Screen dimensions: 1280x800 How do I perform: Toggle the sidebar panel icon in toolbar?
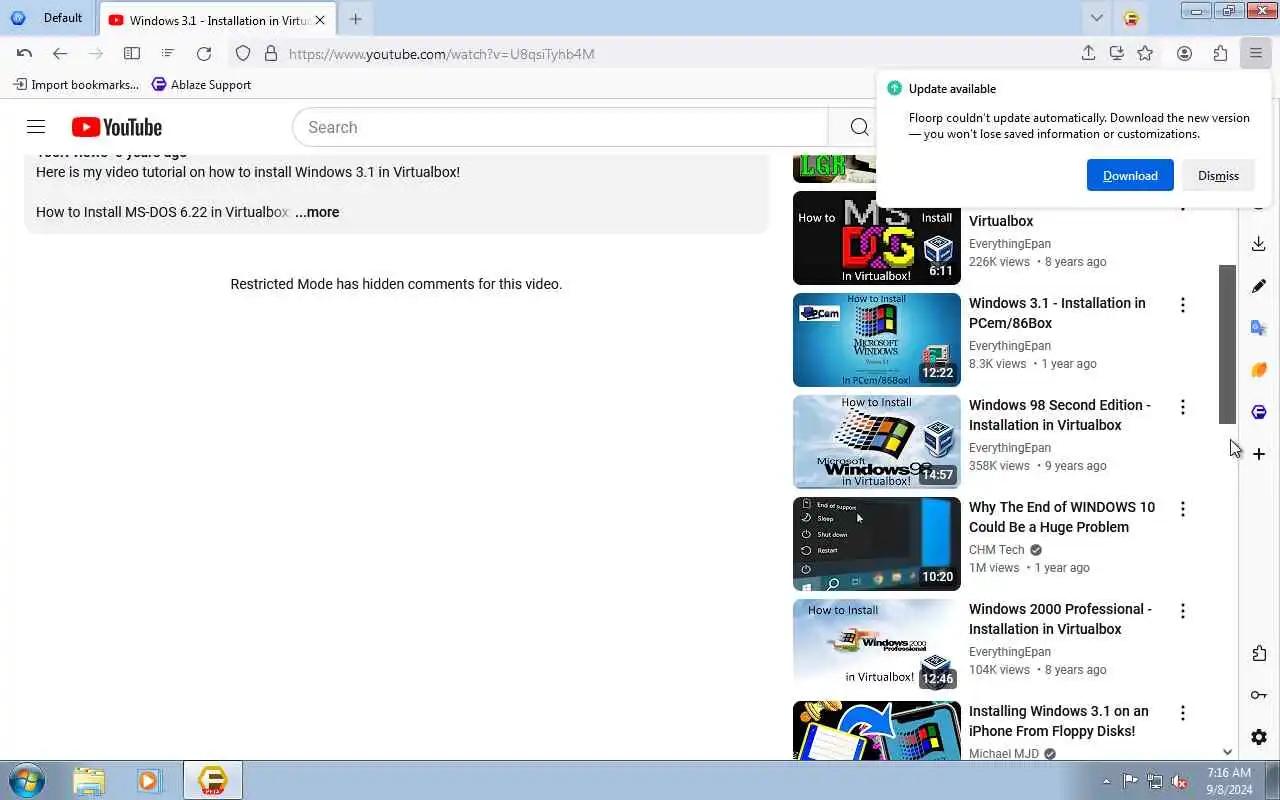132,54
